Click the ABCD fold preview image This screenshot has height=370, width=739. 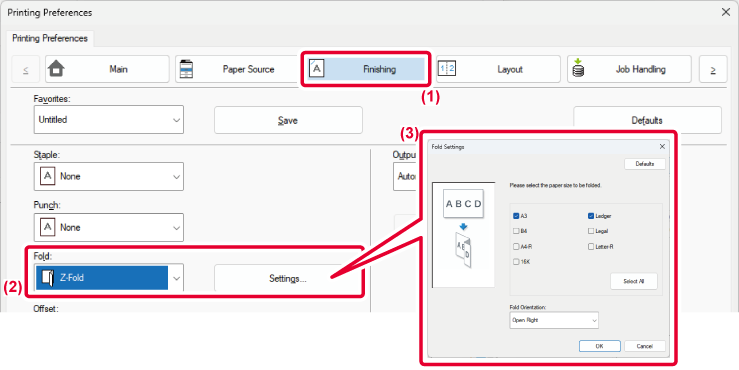point(463,235)
